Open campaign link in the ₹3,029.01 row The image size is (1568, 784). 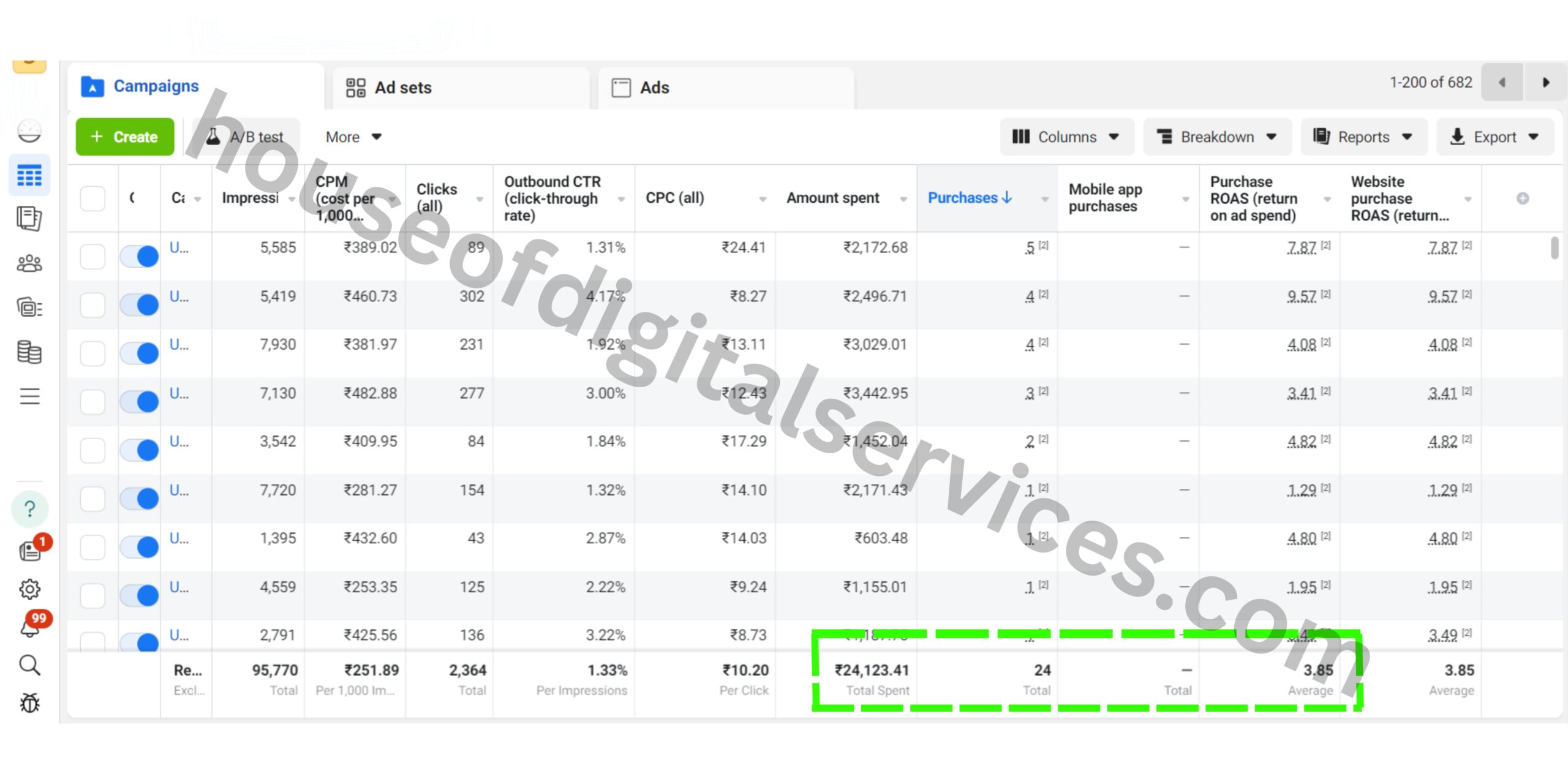(179, 344)
